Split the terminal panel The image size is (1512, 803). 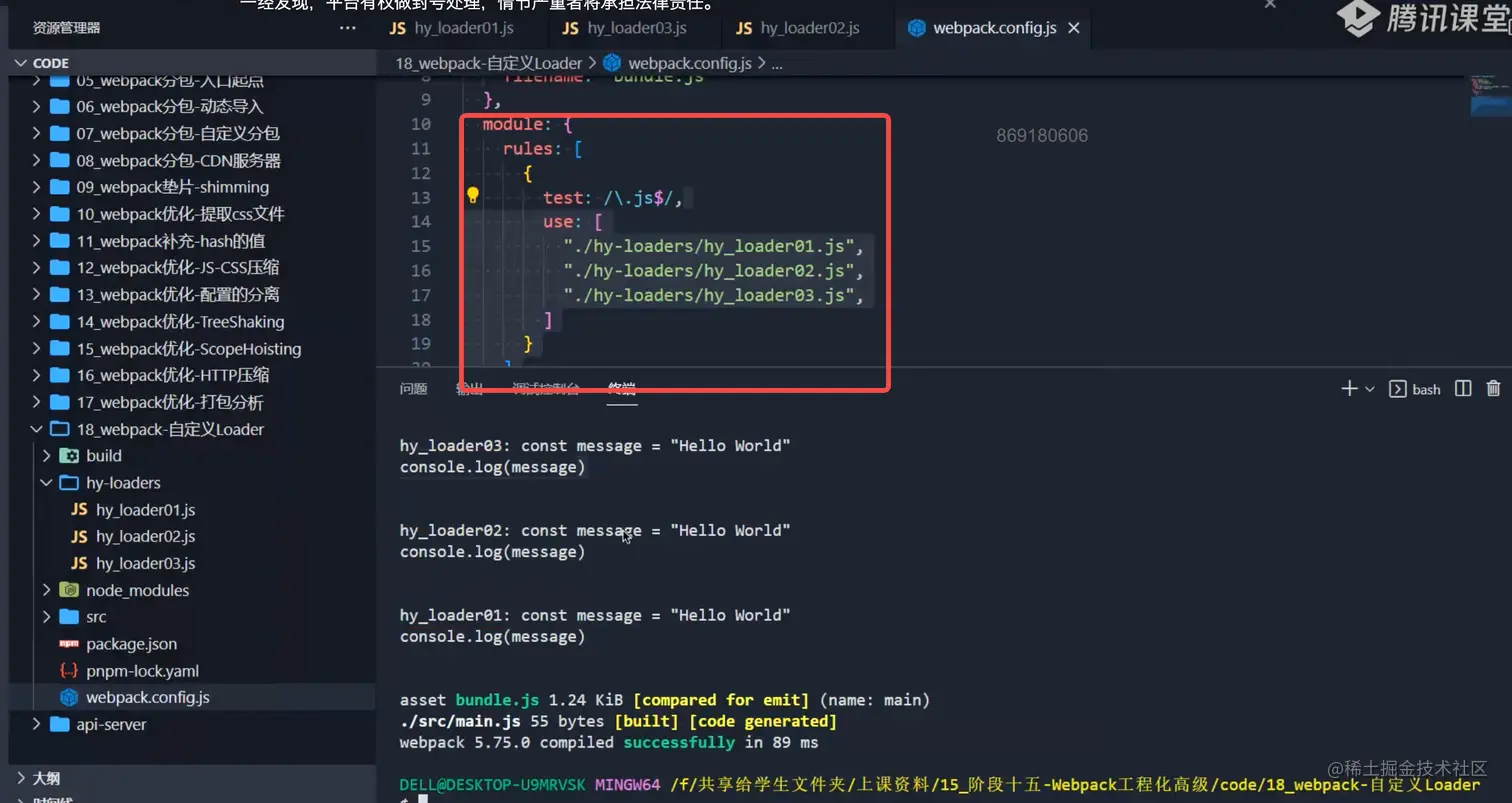pyautogui.click(x=1463, y=388)
